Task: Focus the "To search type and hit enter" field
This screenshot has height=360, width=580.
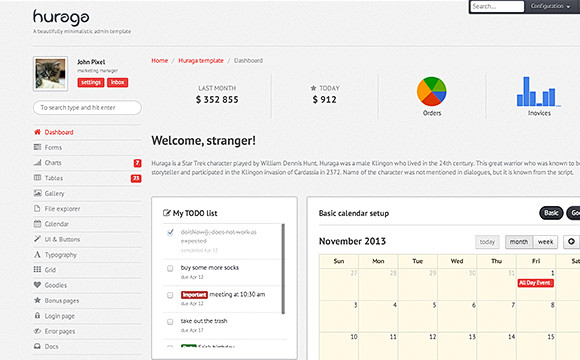Action: (x=87, y=108)
